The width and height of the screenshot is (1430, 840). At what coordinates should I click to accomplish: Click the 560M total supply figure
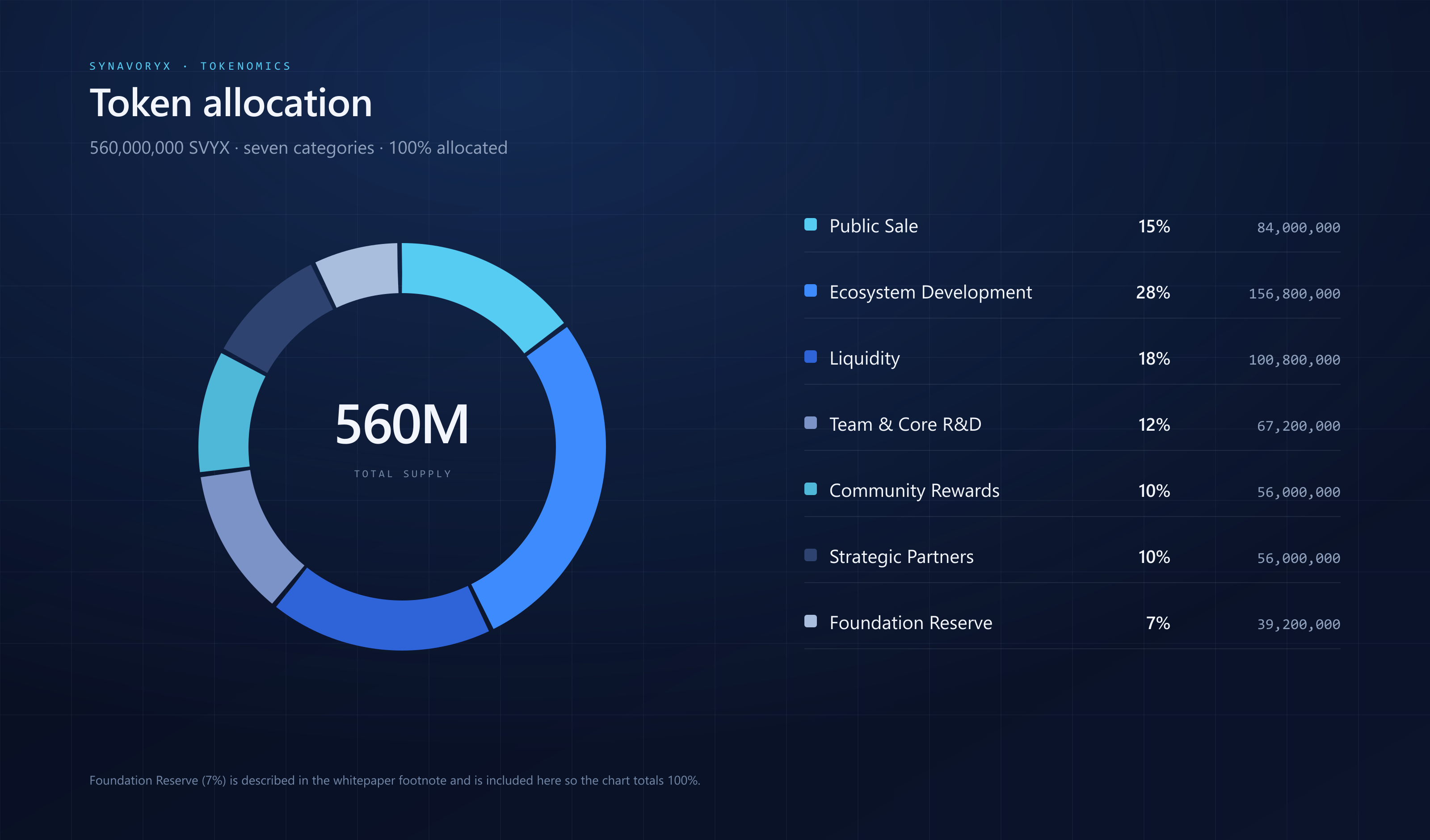[x=402, y=424]
